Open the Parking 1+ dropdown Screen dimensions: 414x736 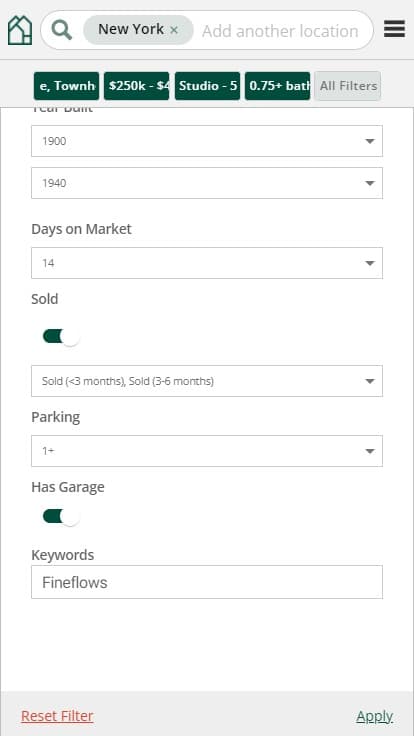[207, 451]
